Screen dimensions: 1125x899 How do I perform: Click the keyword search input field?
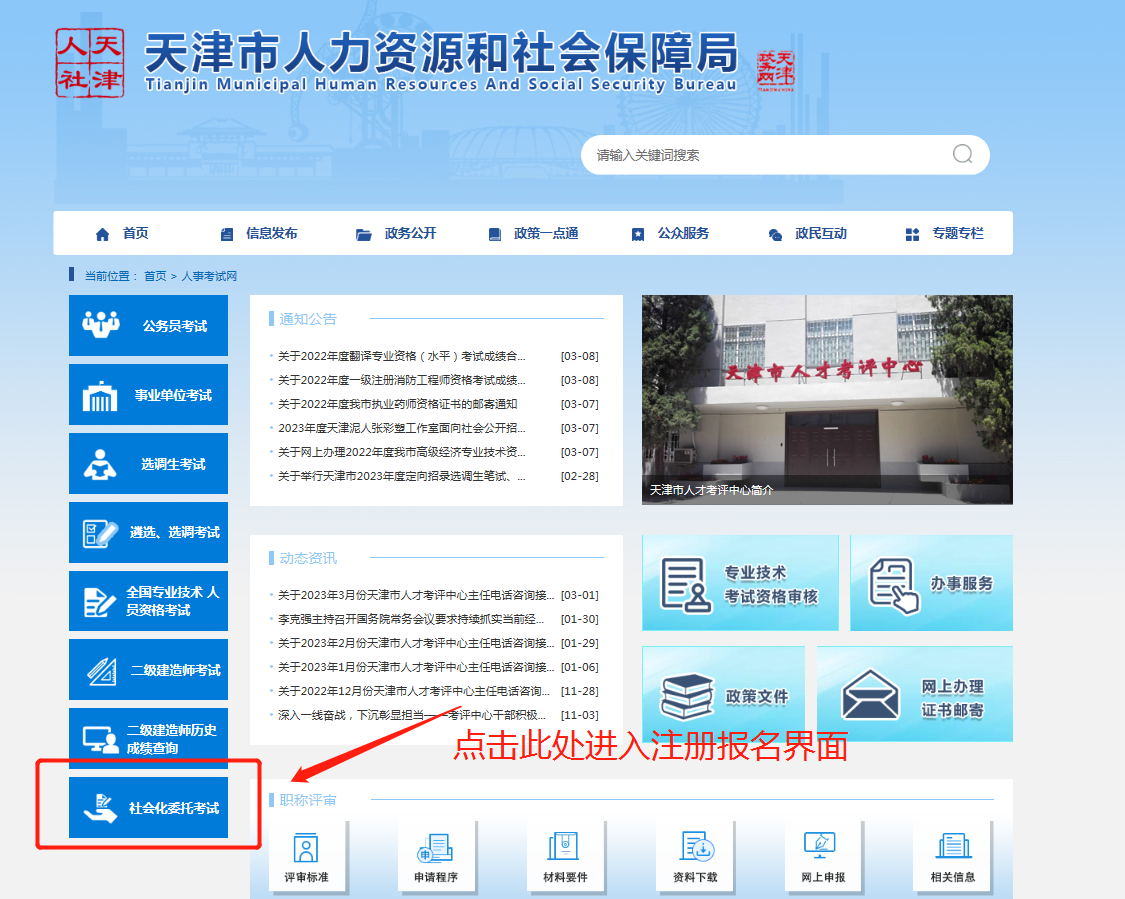[x=765, y=155]
